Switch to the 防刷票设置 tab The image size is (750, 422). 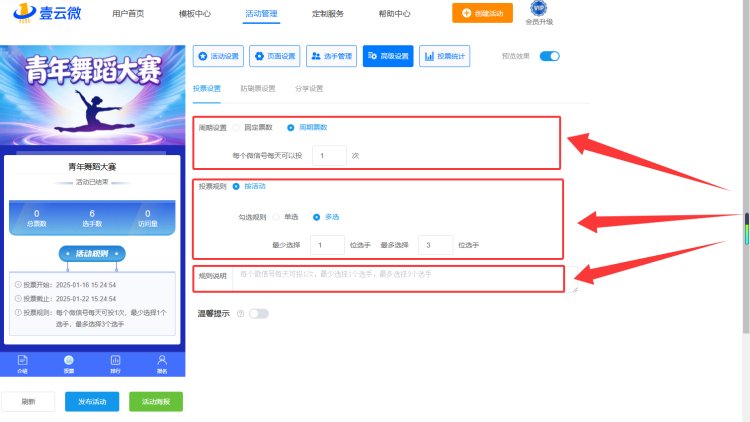tap(258, 89)
